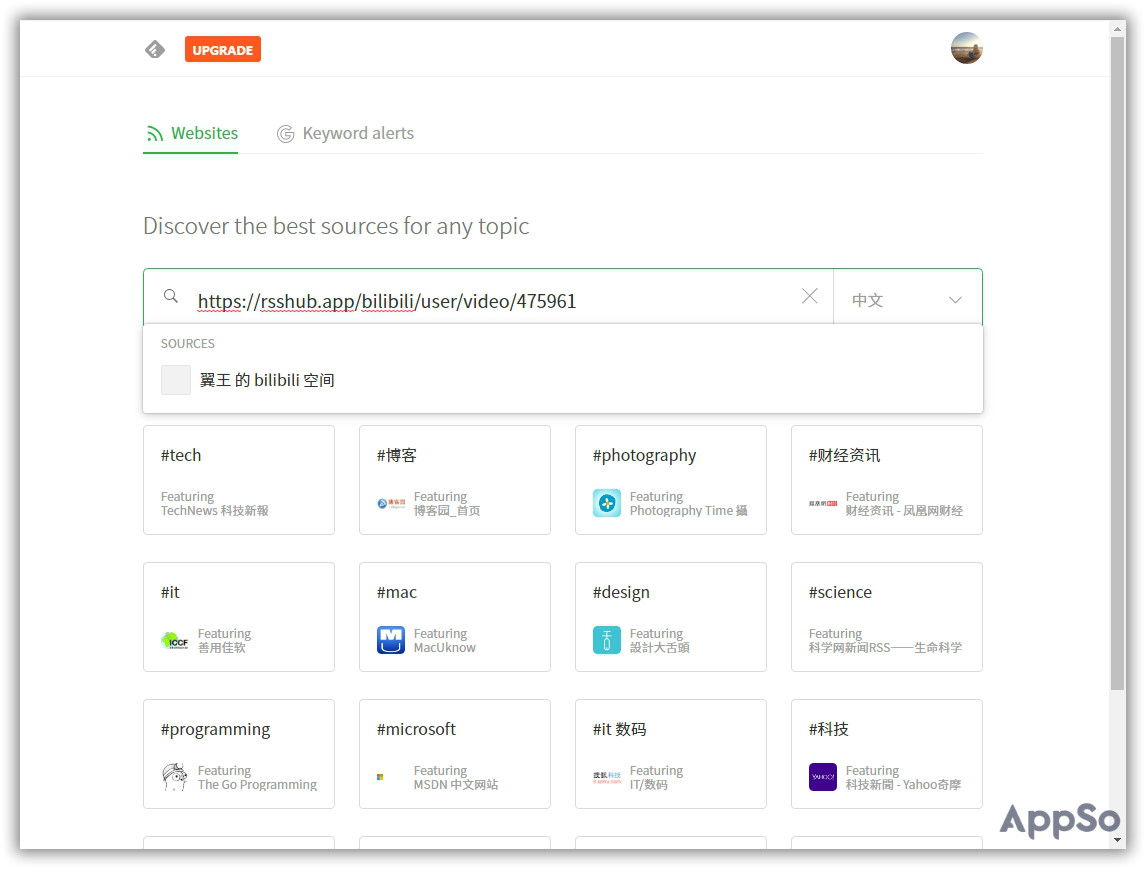
Task: Click the page vertical scrollbar thumb
Action: coord(1117,363)
